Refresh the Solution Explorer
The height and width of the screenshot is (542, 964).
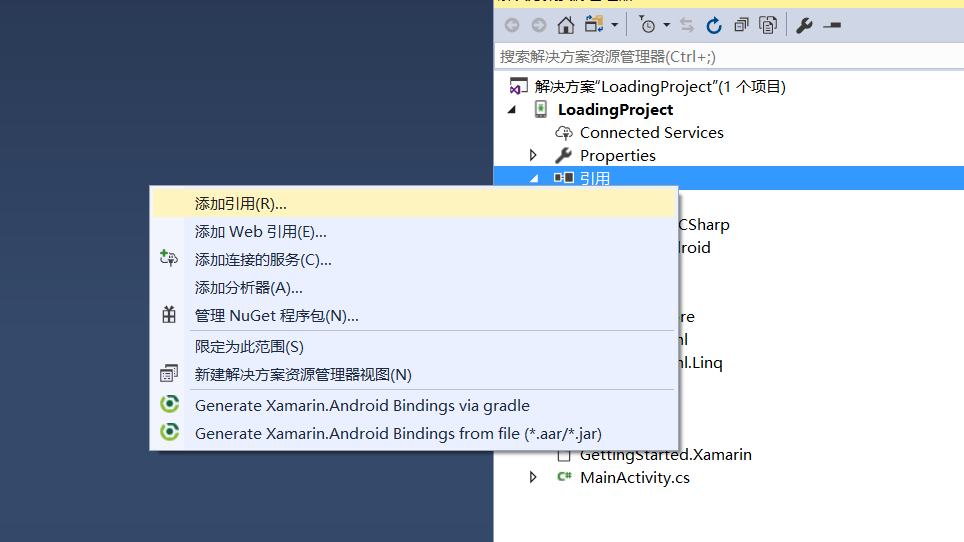(x=714, y=25)
